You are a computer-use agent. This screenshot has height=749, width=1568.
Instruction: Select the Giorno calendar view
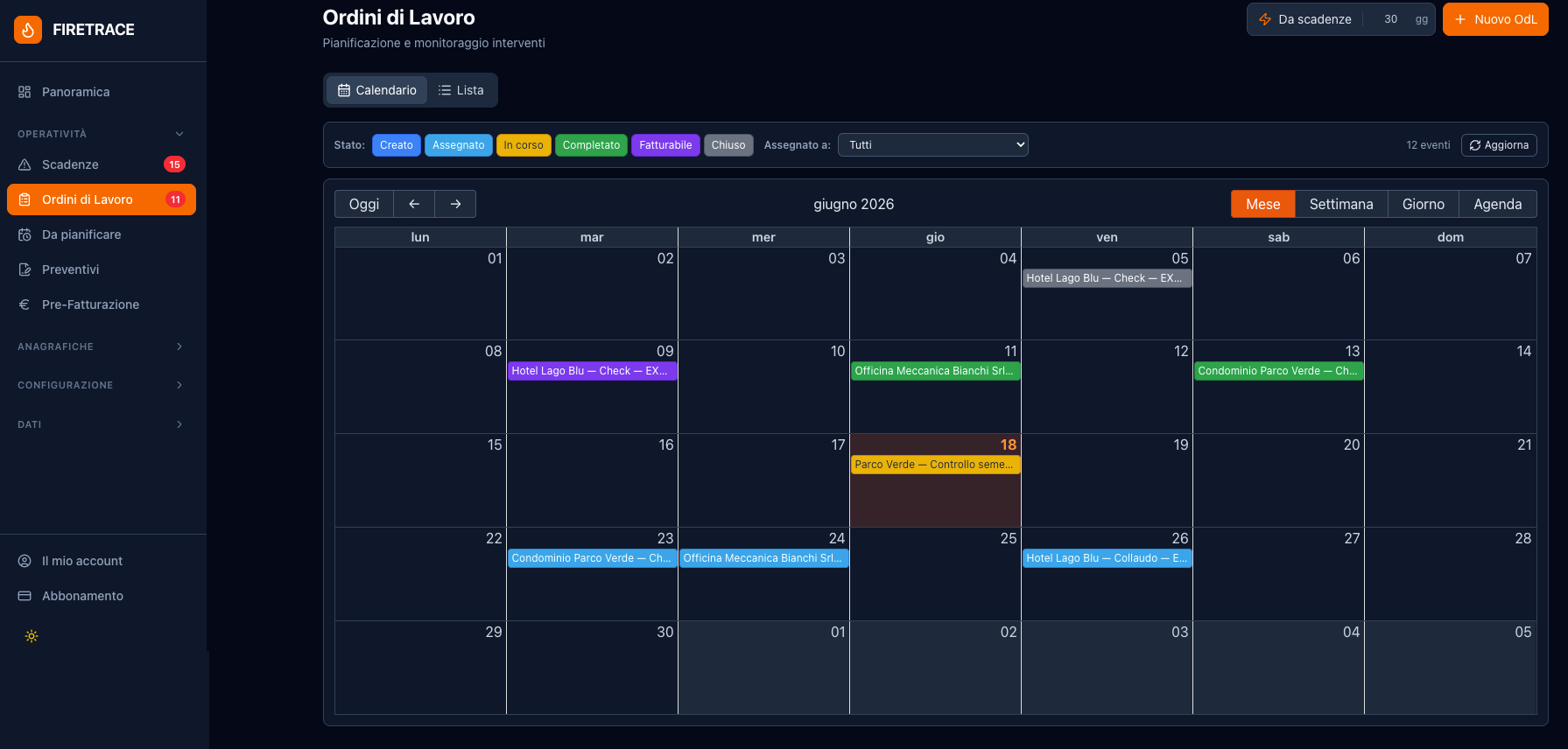(x=1424, y=204)
